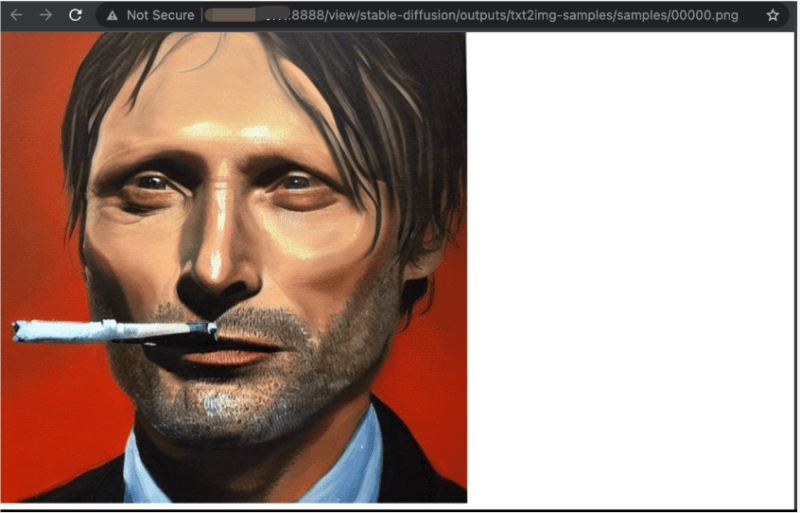
Task: Reload the page with the refresh icon
Action: click(76, 15)
